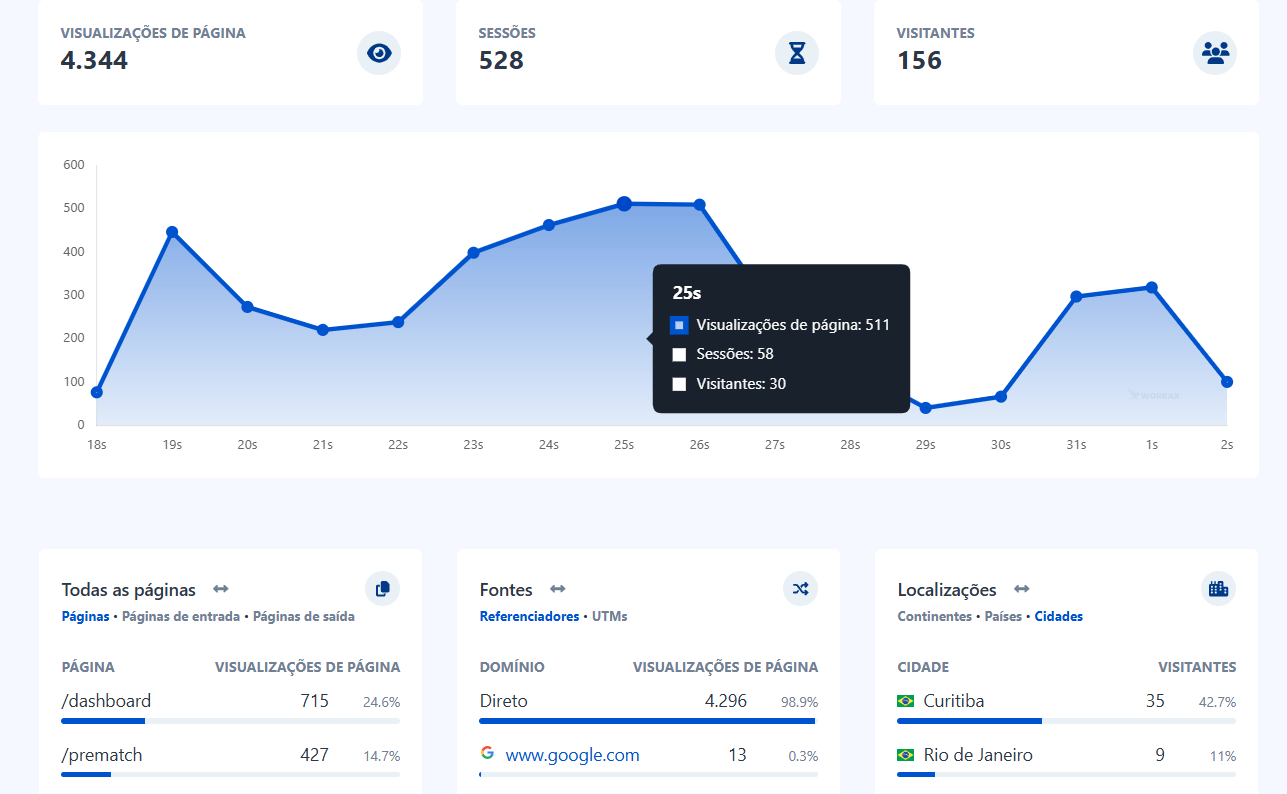Enable the Sessões series in the tooltip
This screenshot has width=1287, height=794.
pos(678,353)
